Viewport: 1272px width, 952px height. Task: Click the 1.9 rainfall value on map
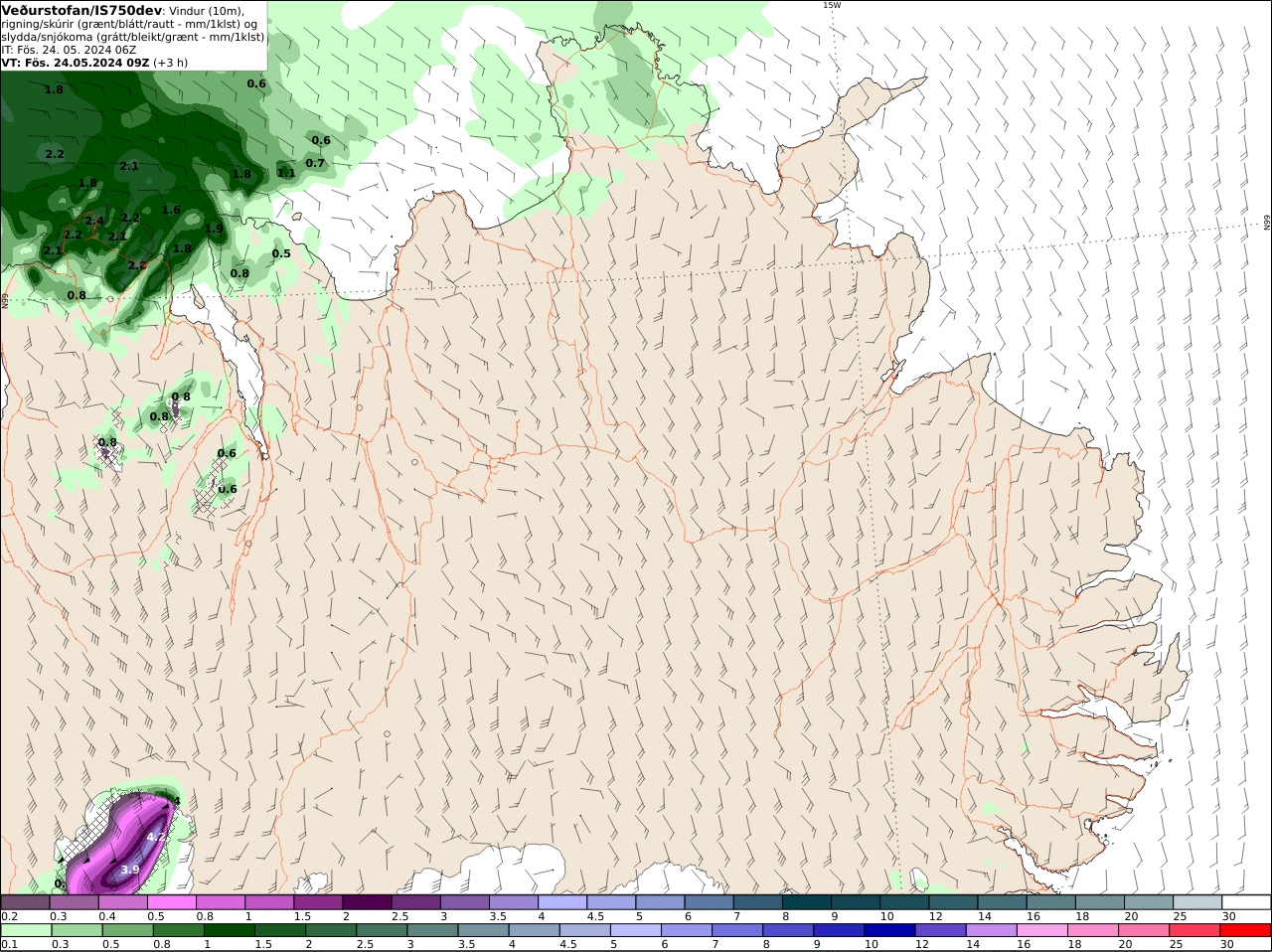click(x=214, y=229)
